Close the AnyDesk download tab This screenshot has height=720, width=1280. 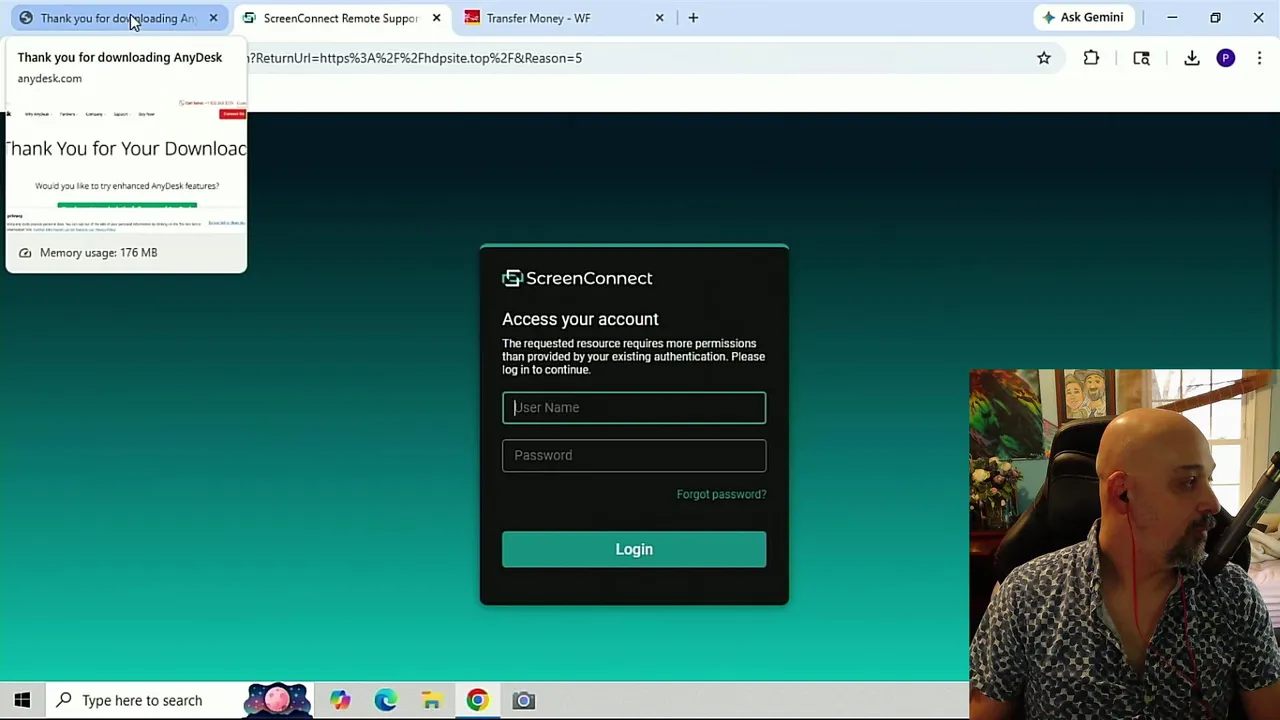[x=213, y=18]
